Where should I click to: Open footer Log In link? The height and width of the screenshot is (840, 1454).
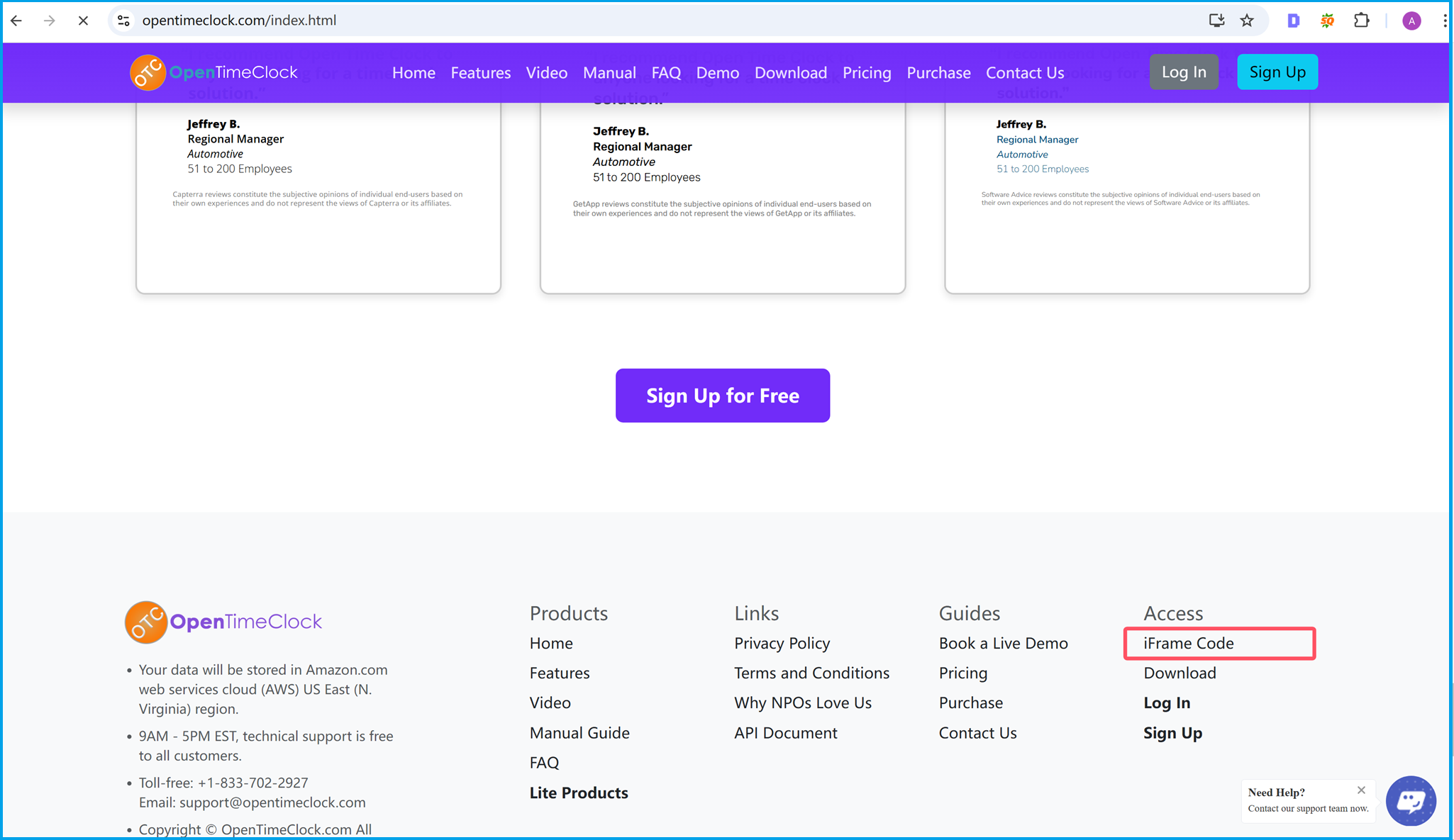point(1167,702)
